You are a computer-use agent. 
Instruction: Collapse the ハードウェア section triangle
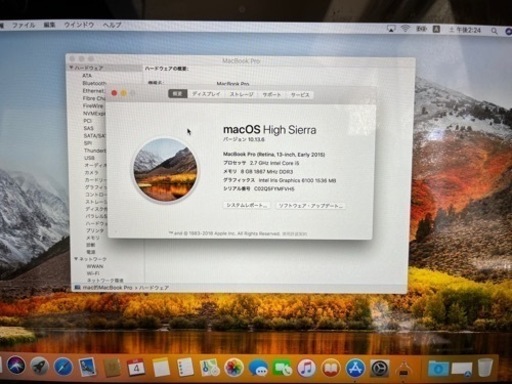click(x=71, y=68)
